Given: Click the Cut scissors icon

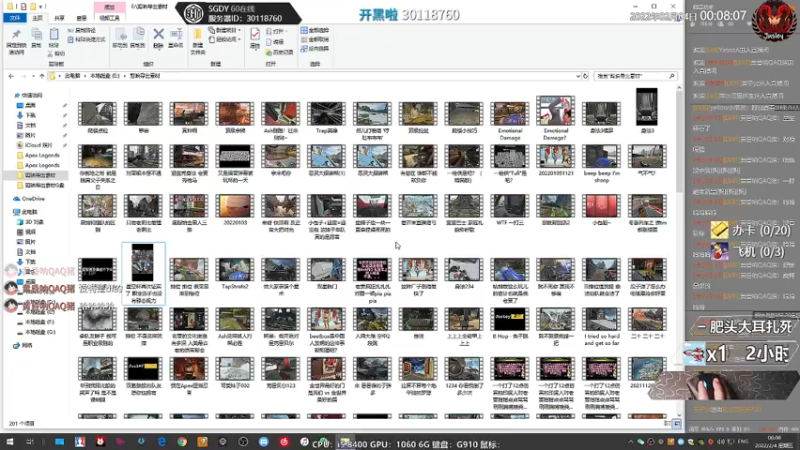Looking at the screenshot, I should tap(56, 53).
